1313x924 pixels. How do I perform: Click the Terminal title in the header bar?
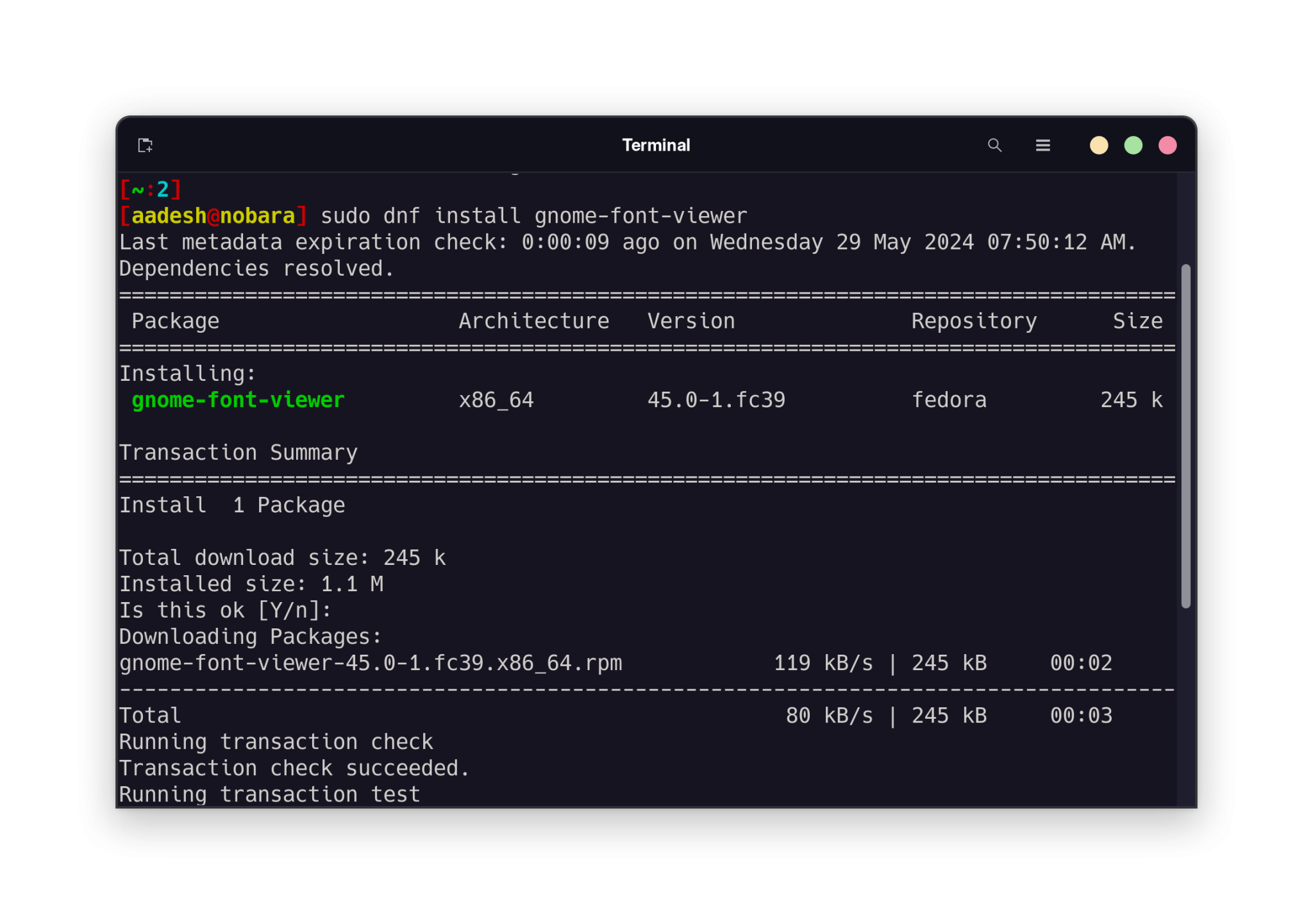pos(656,145)
